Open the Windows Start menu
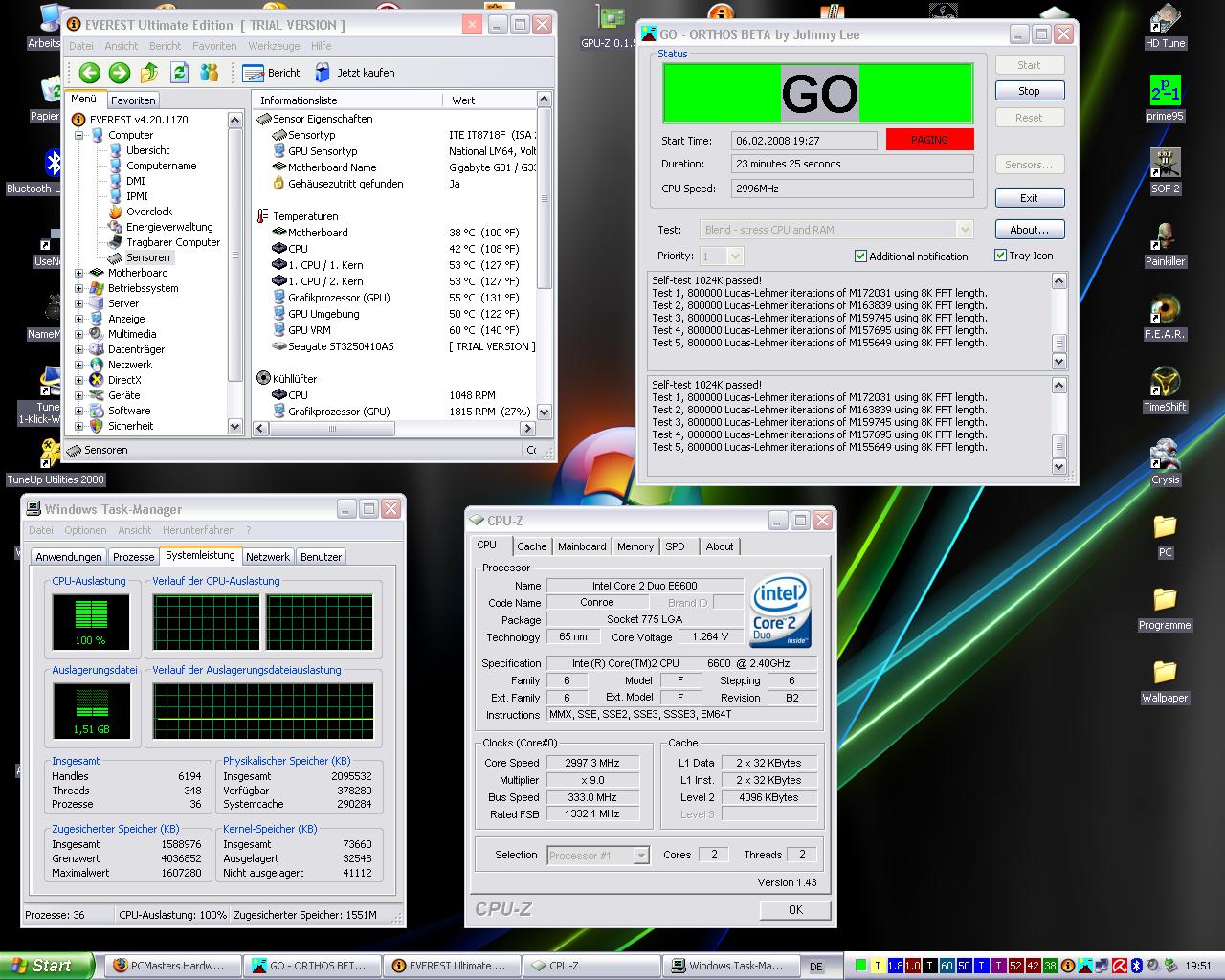Image resolution: width=1225 pixels, height=980 pixels. point(46,966)
